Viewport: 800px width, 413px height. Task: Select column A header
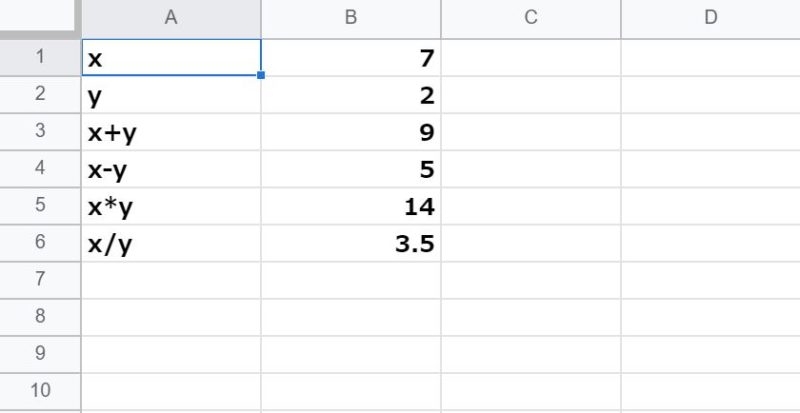[170, 17]
